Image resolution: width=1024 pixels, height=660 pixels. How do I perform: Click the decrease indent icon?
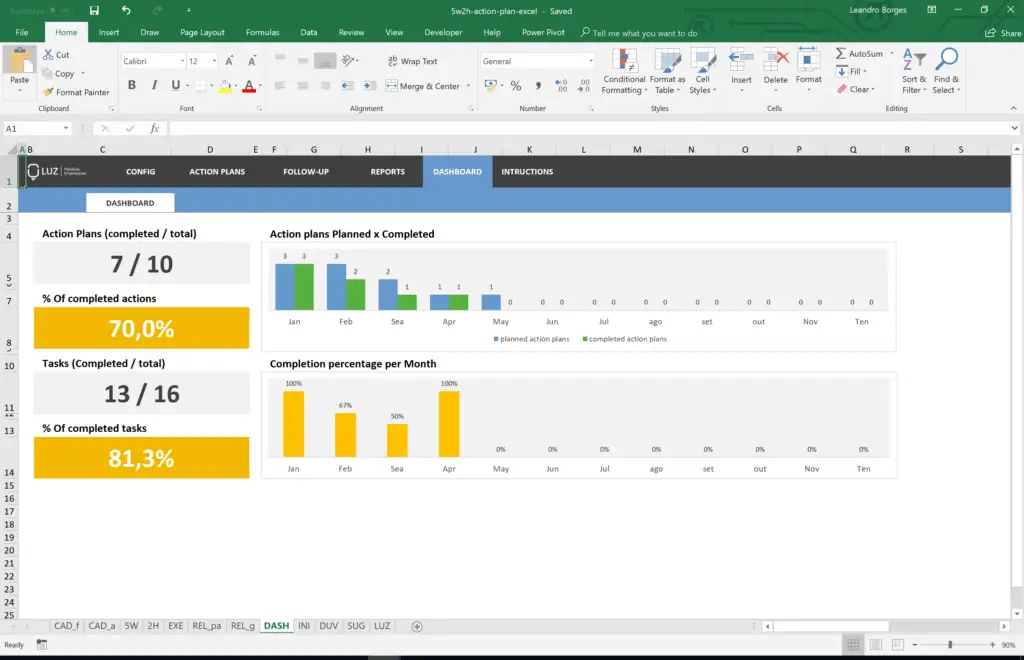(347, 86)
